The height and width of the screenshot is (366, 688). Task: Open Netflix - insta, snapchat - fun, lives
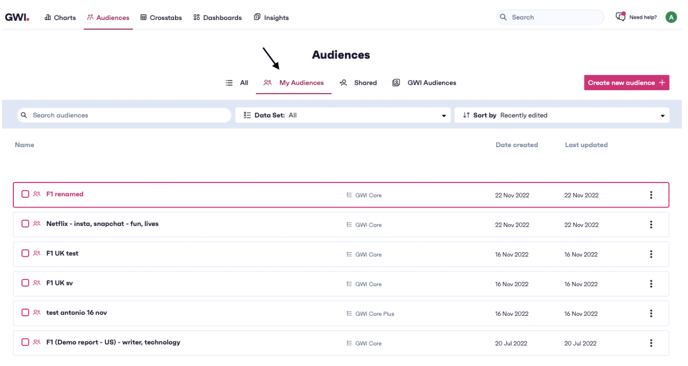[x=102, y=224]
